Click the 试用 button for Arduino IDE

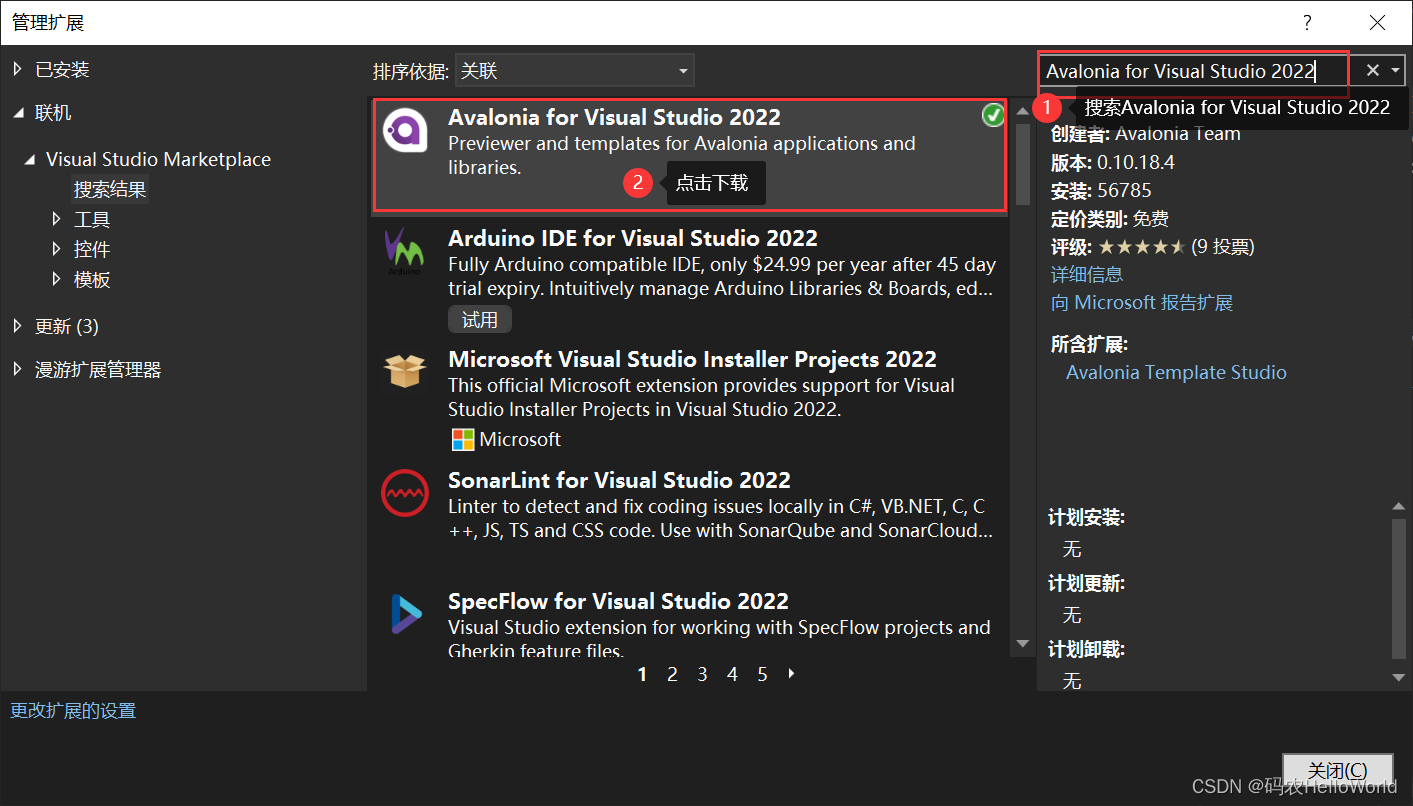click(479, 319)
